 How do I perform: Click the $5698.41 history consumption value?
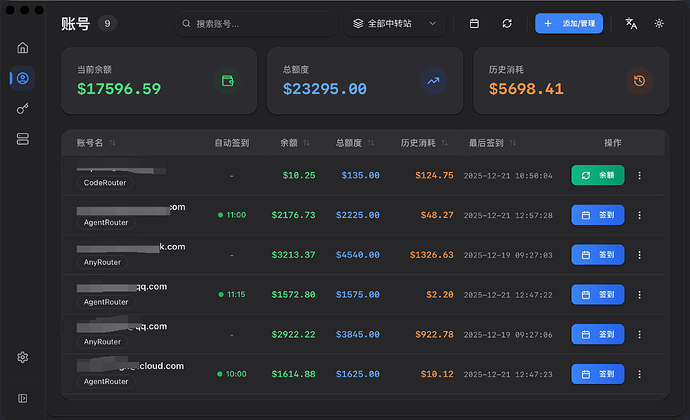(x=526, y=89)
